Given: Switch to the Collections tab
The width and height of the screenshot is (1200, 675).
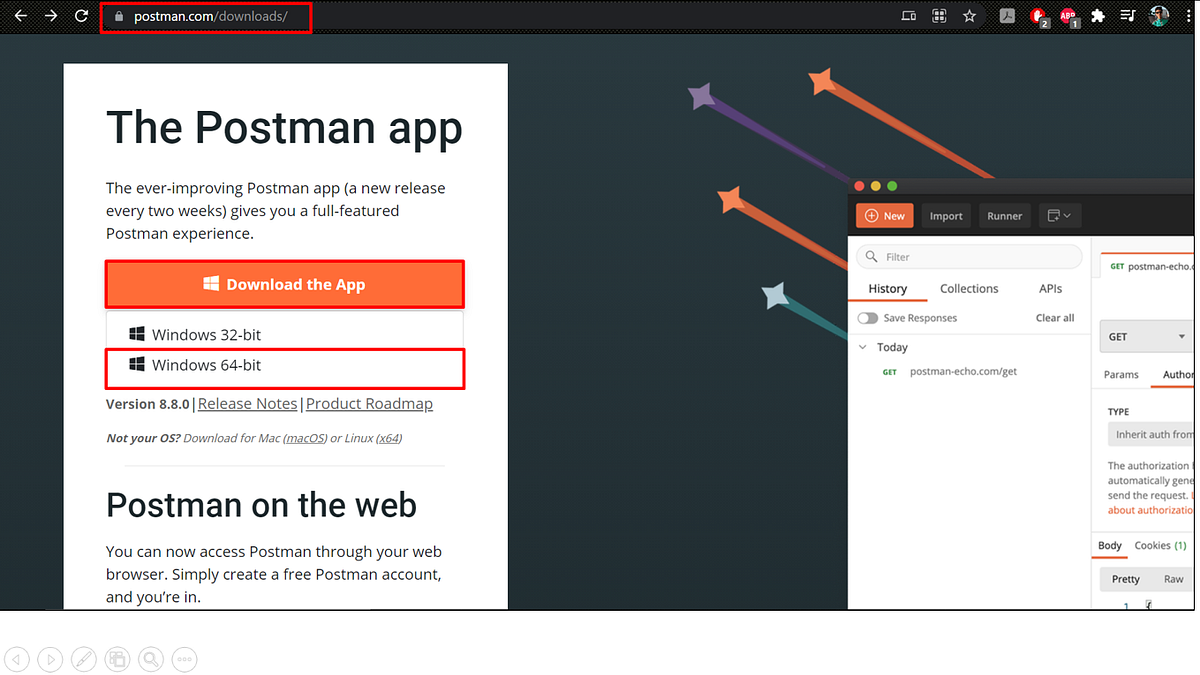Looking at the screenshot, I should point(968,288).
